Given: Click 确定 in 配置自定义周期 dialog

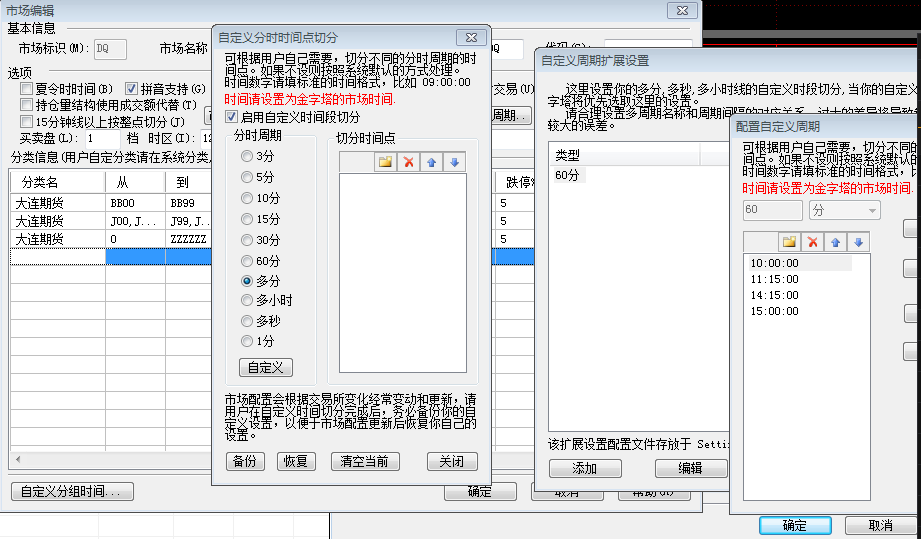Looking at the screenshot, I should (x=795, y=525).
